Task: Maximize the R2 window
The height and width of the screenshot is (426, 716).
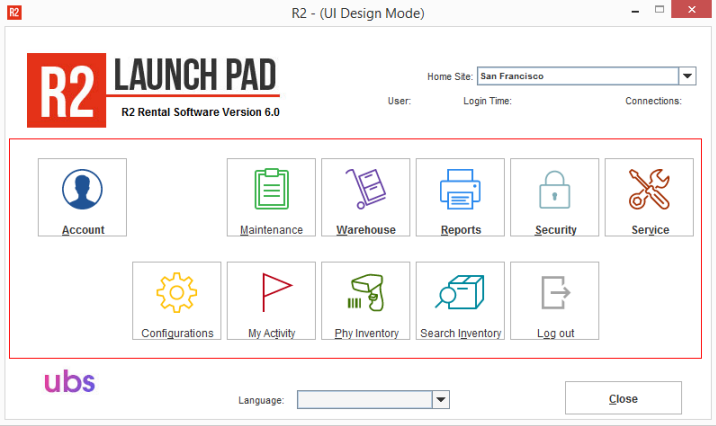Action: (x=659, y=10)
